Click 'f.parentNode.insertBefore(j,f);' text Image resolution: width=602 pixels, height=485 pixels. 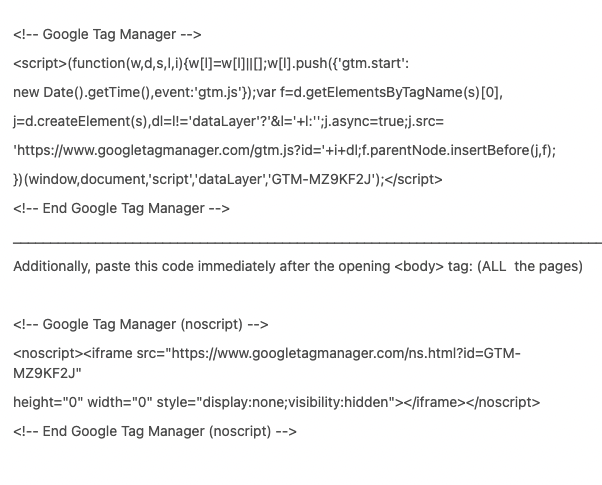[459, 151]
